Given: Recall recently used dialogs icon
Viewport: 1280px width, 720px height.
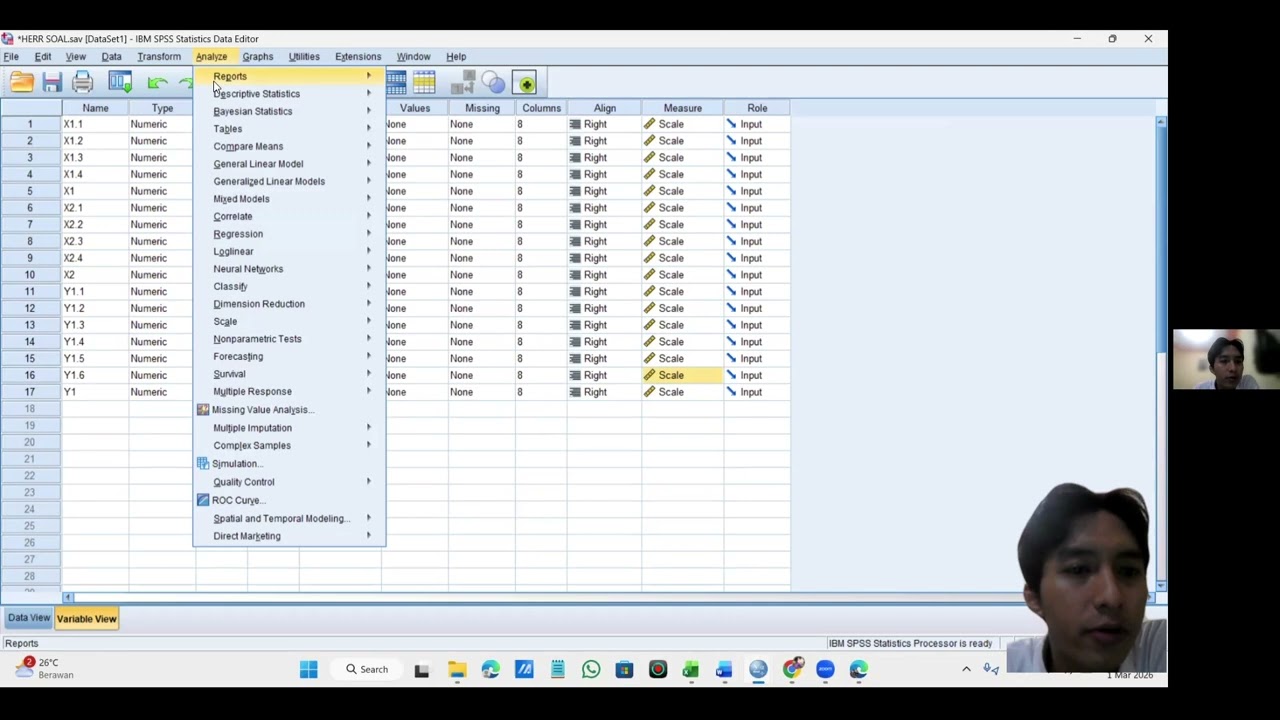Looking at the screenshot, I should click(x=120, y=83).
